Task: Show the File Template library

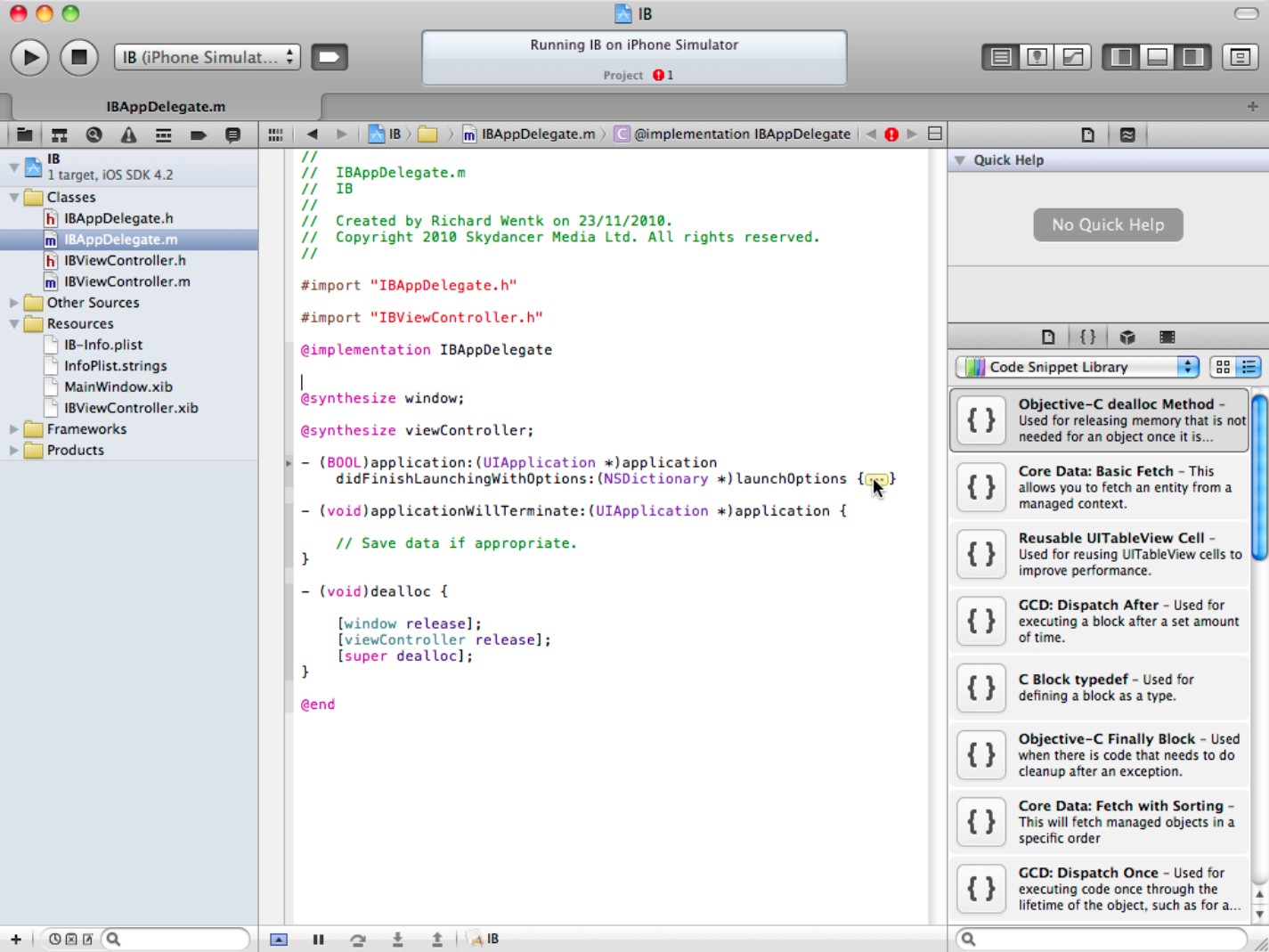Action: 1048,338
